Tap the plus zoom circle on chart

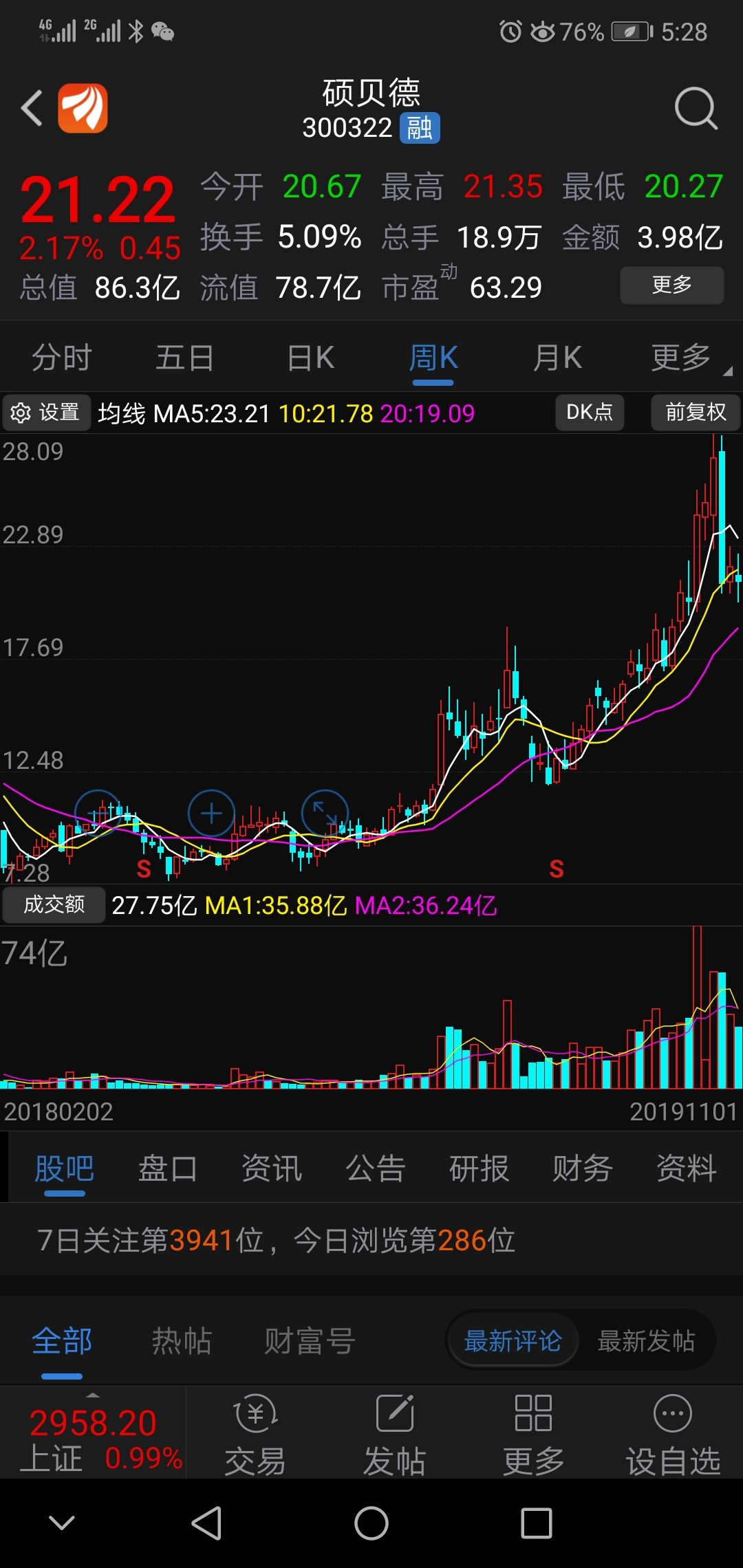(211, 814)
